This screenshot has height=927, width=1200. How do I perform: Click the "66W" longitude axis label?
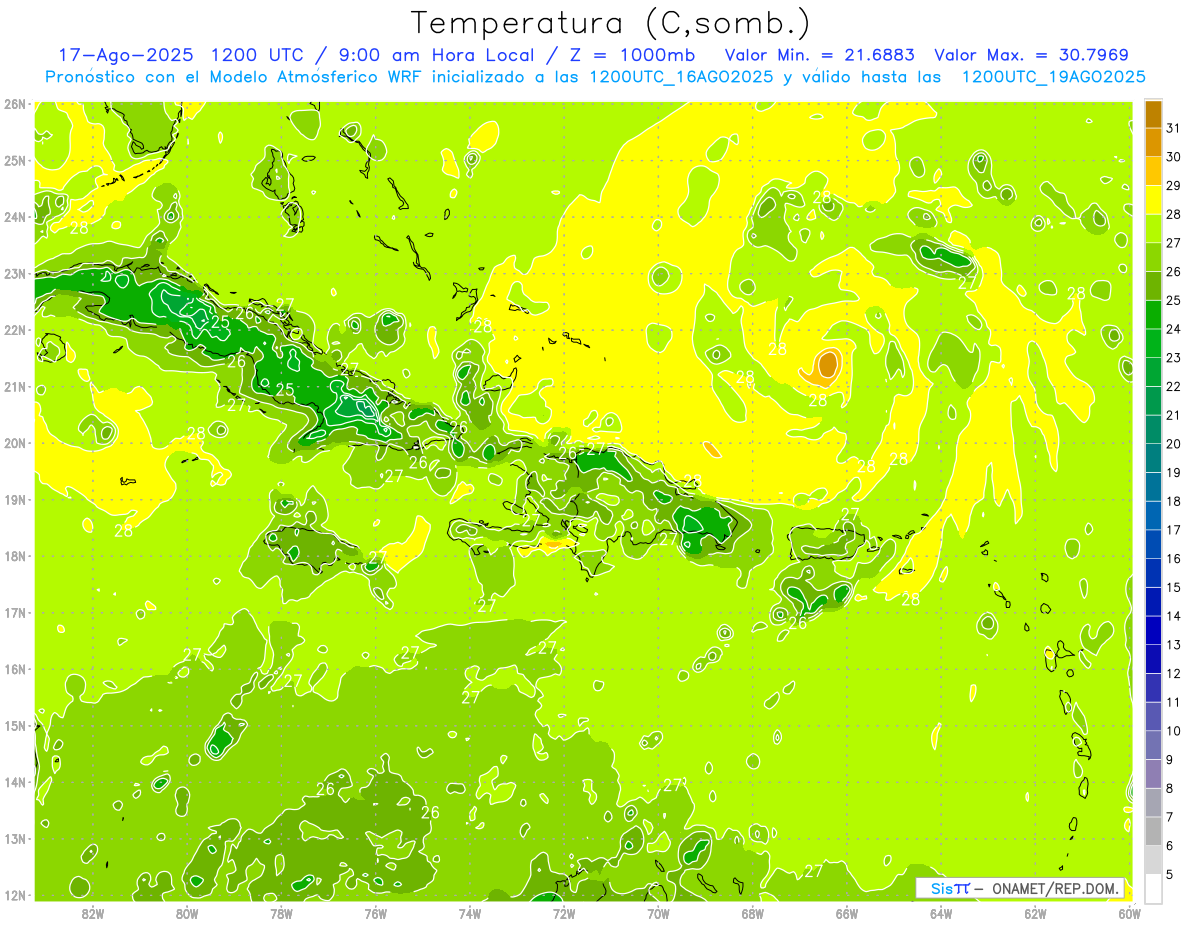pyautogui.click(x=847, y=913)
